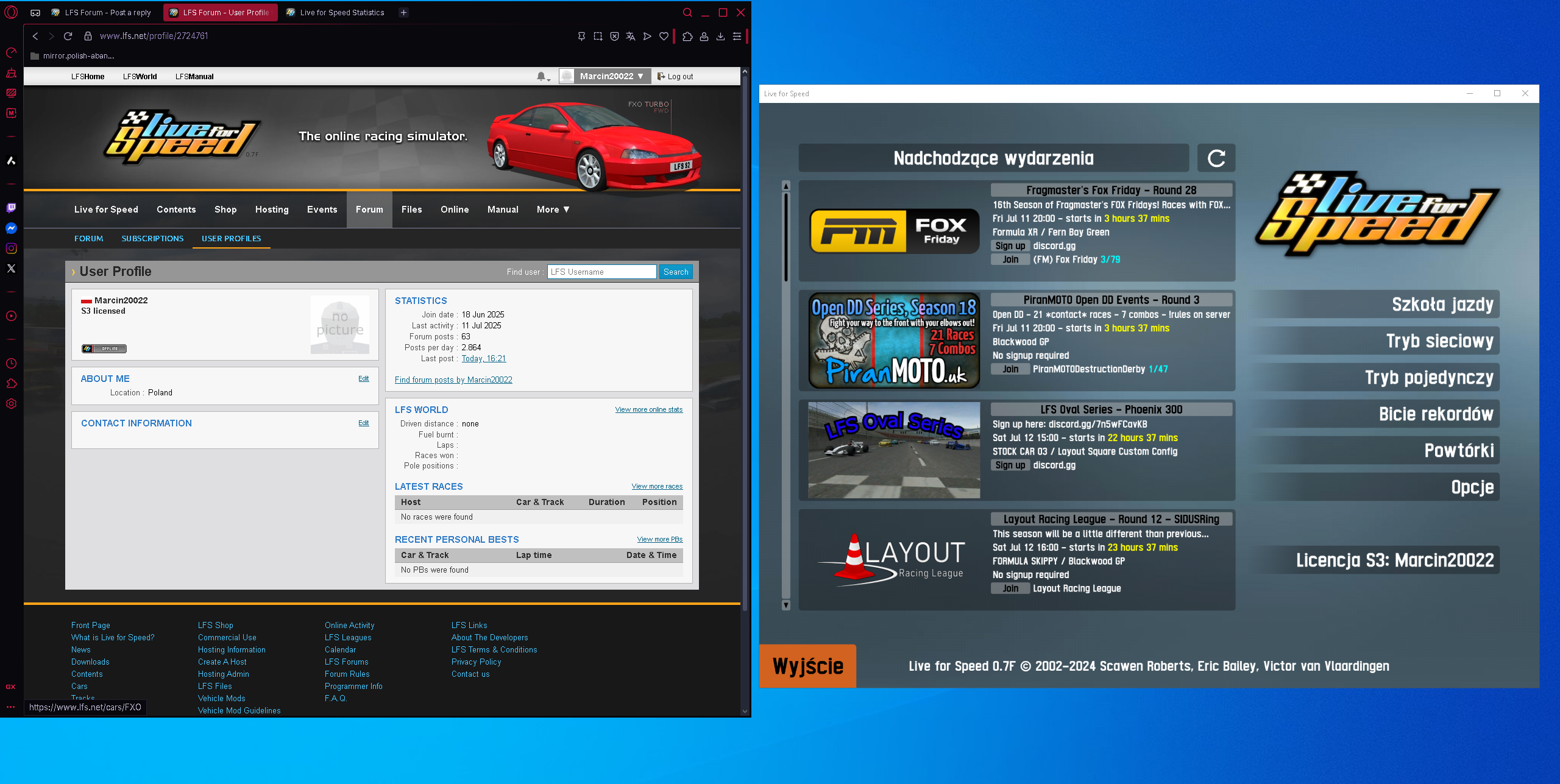The height and width of the screenshot is (784, 1560).
Task: Click the X (Twitter) sidebar icon
Action: pos(11,269)
